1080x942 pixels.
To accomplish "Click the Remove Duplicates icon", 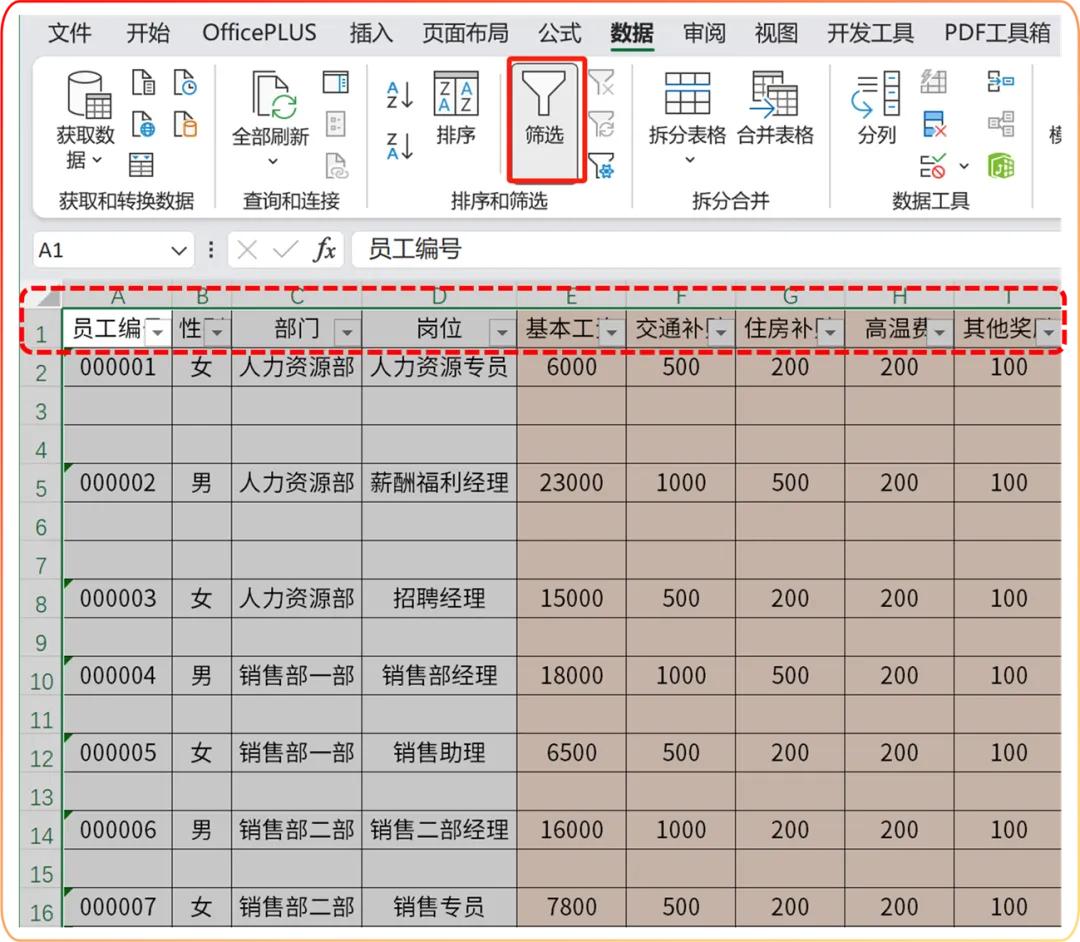I will [x=933, y=124].
